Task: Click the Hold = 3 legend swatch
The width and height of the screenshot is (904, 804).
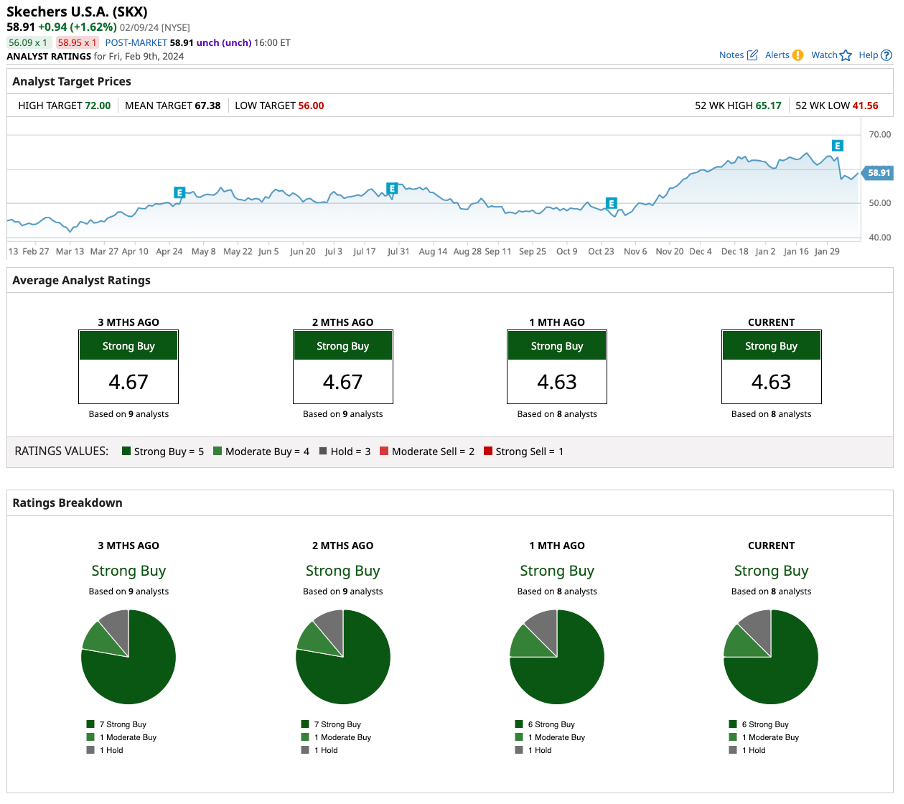Action: click(323, 451)
